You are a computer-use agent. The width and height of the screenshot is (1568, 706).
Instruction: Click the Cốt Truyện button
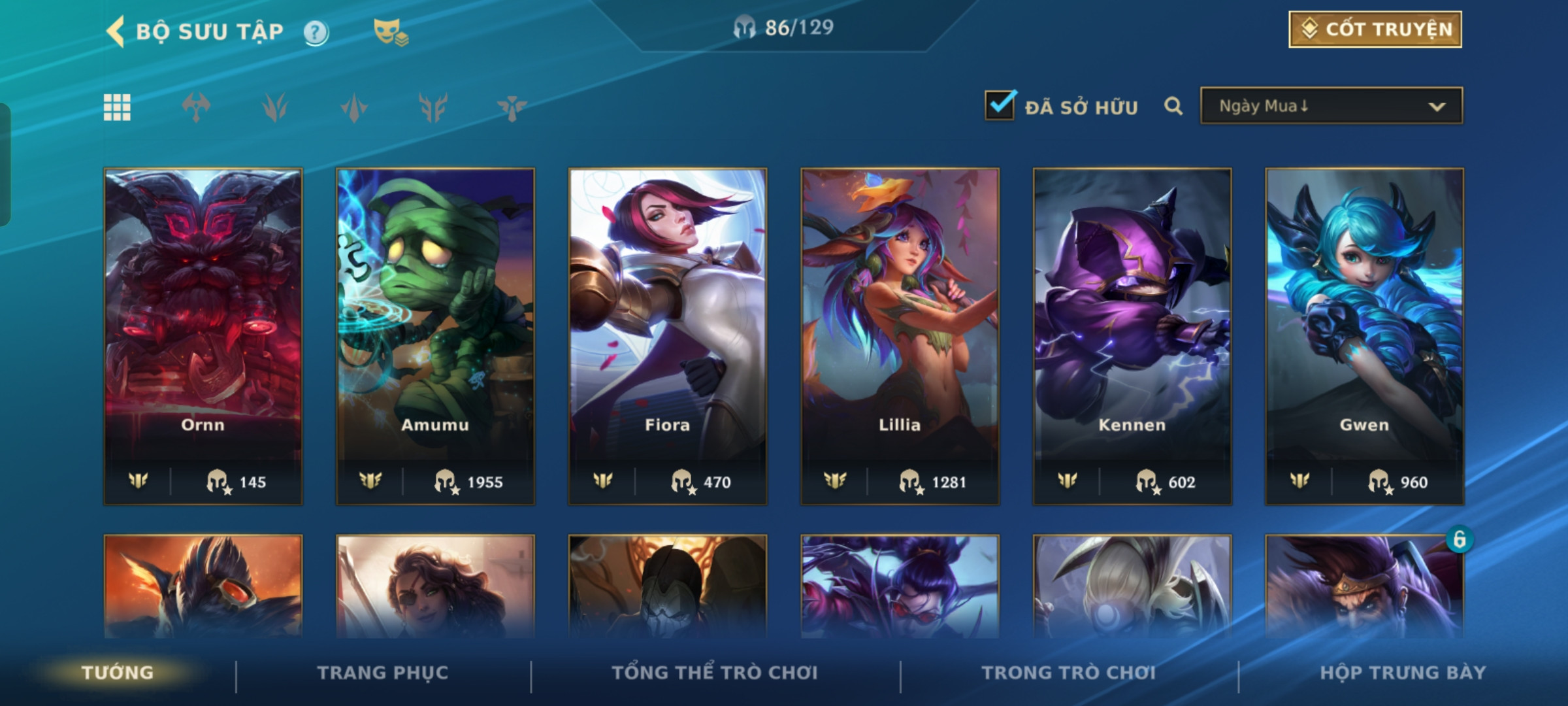(x=1375, y=29)
